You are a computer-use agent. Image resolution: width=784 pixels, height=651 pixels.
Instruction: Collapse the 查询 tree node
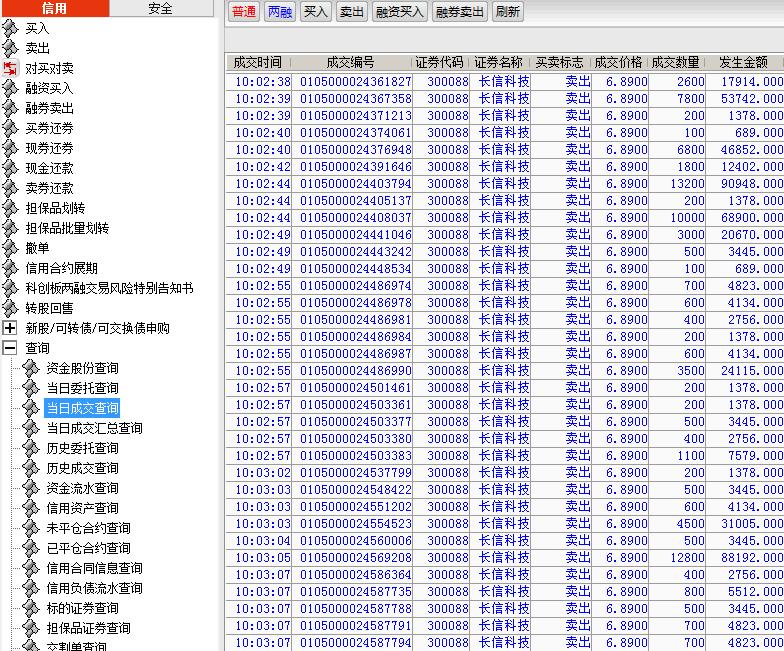[10, 348]
